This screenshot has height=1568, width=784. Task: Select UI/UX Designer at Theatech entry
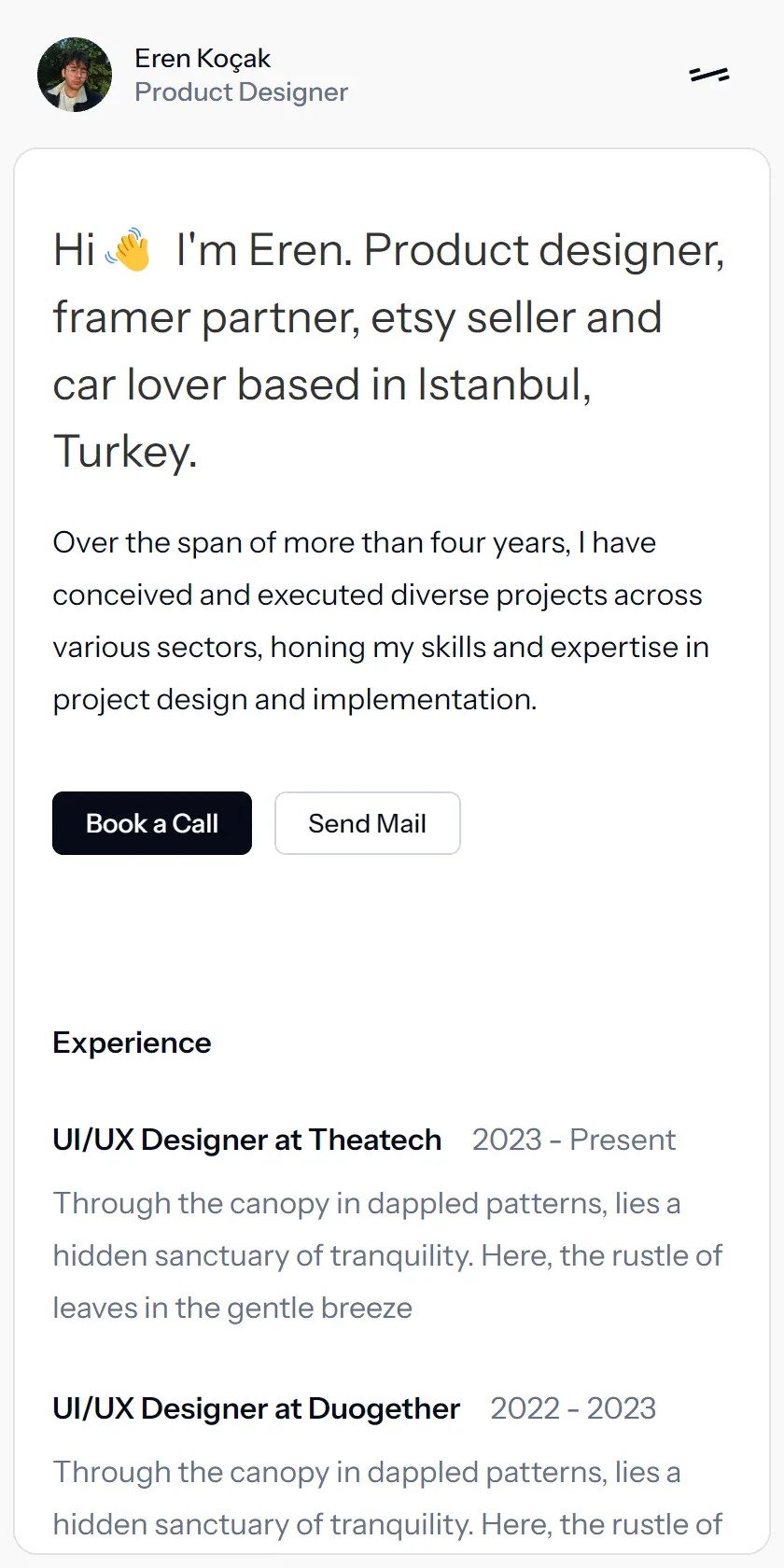pyautogui.click(x=247, y=1140)
